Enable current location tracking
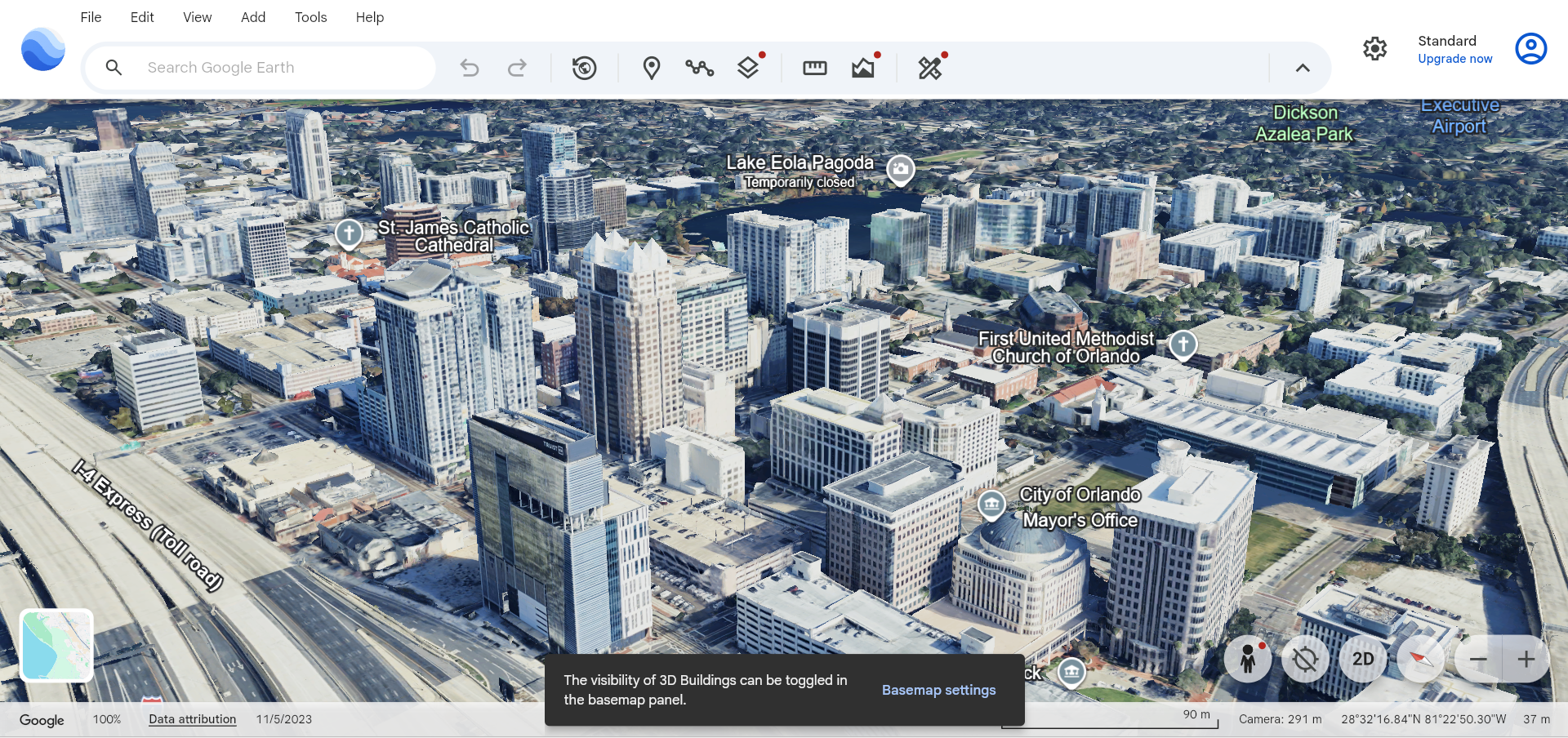Image resolution: width=1568 pixels, height=738 pixels. pyautogui.click(x=1304, y=659)
